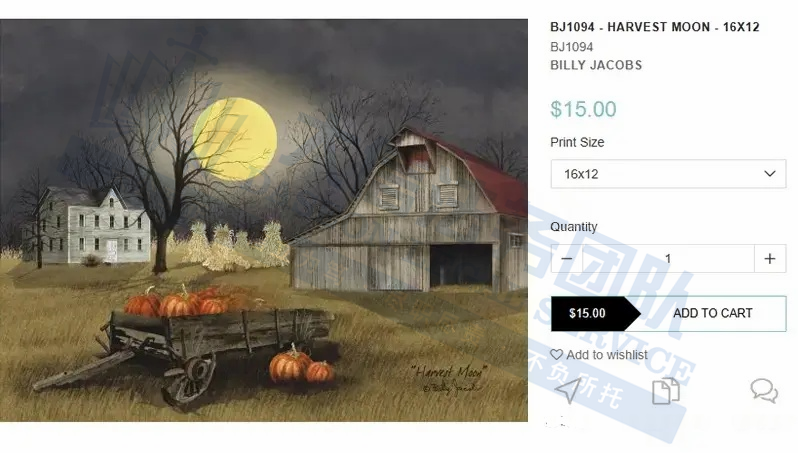The width and height of the screenshot is (798, 453).
Task: Click the duplicate pages icon
Action: pyautogui.click(x=665, y=391)
